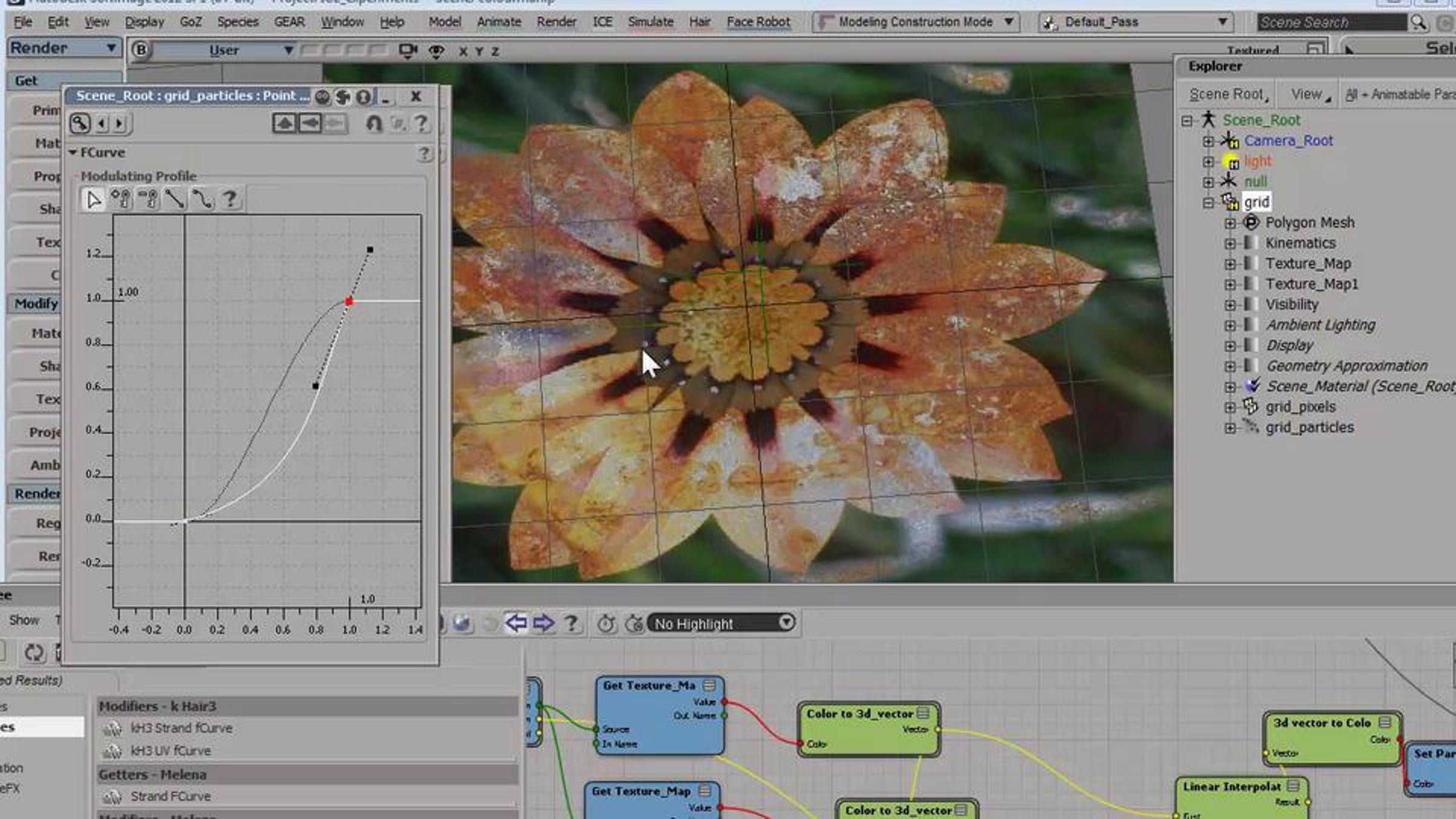Open the Simulate menu
The width and height of the screenshot is (1456, 819).
coord(651,22)
